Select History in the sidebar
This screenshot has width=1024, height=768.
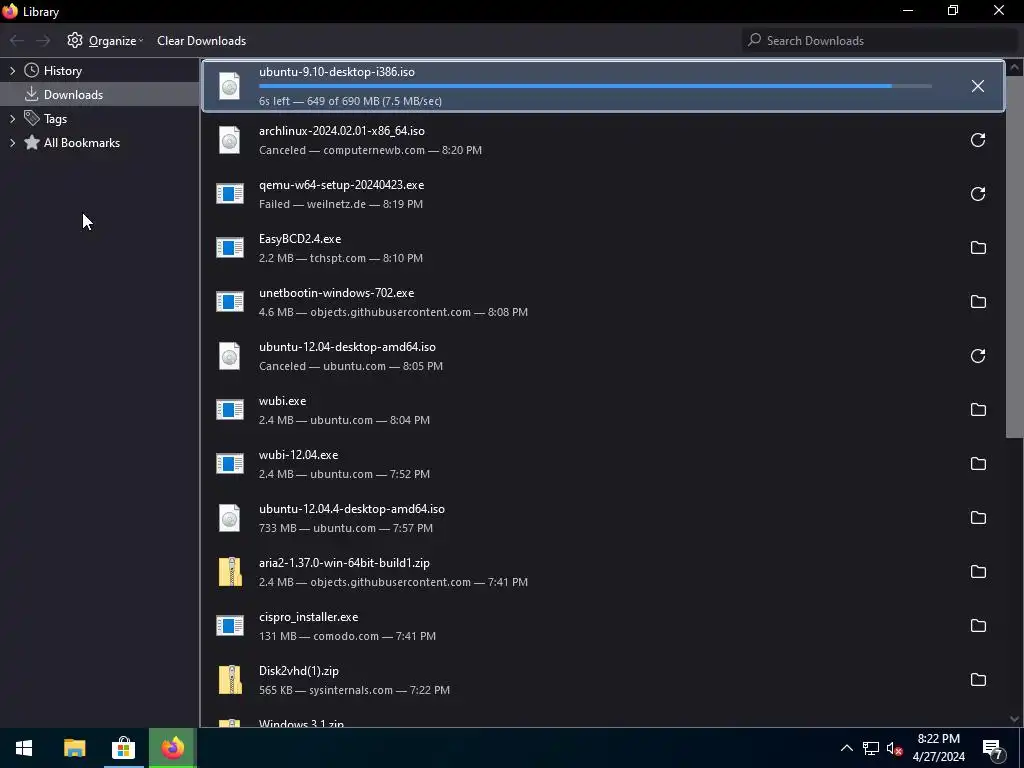(63, 71)
